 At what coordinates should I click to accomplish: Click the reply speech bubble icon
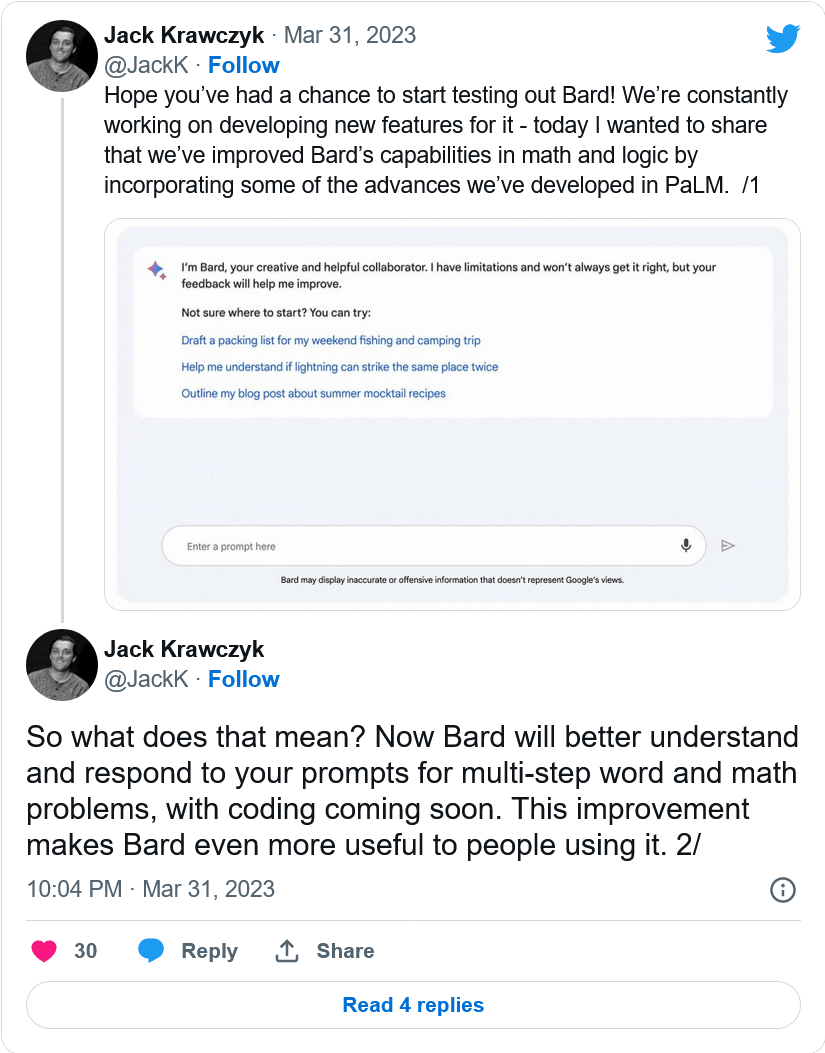150,951
